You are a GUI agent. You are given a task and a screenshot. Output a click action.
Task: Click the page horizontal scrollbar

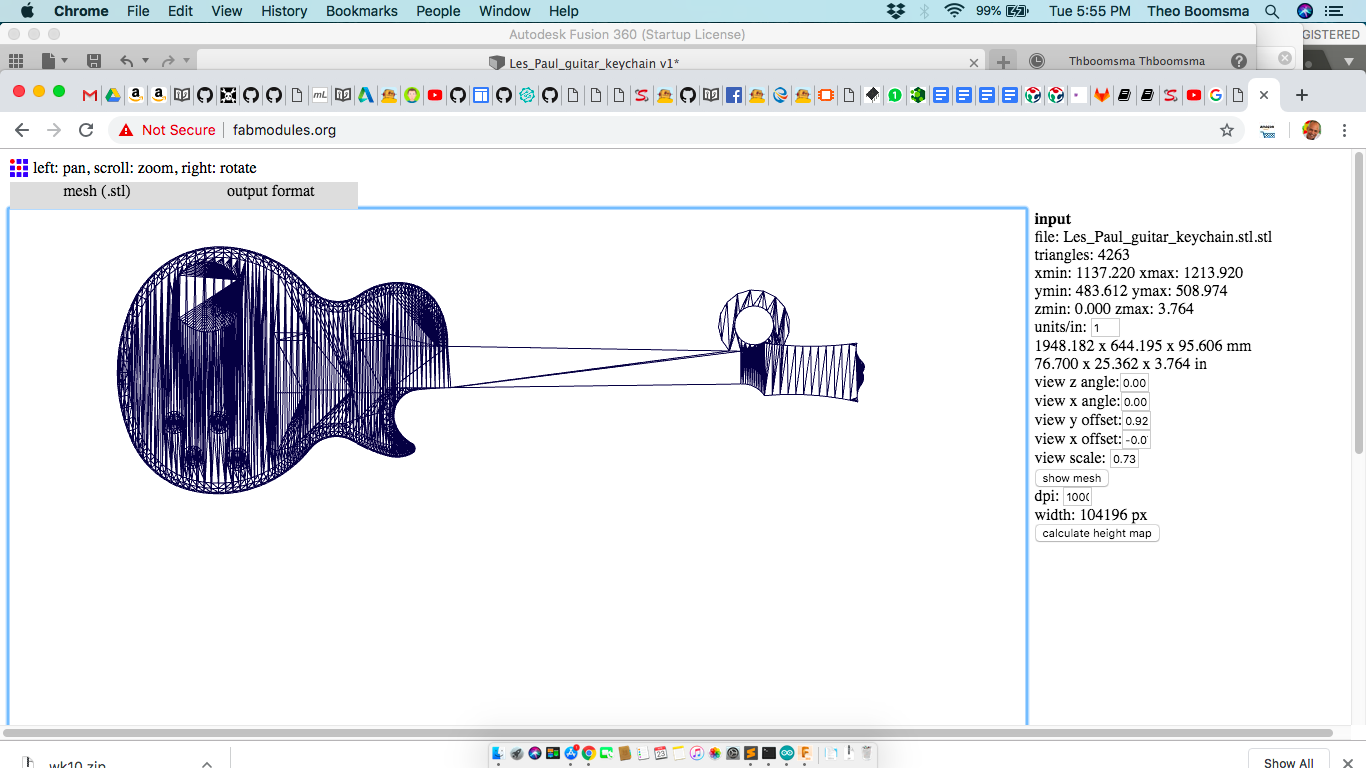click(x=668, y=733)
